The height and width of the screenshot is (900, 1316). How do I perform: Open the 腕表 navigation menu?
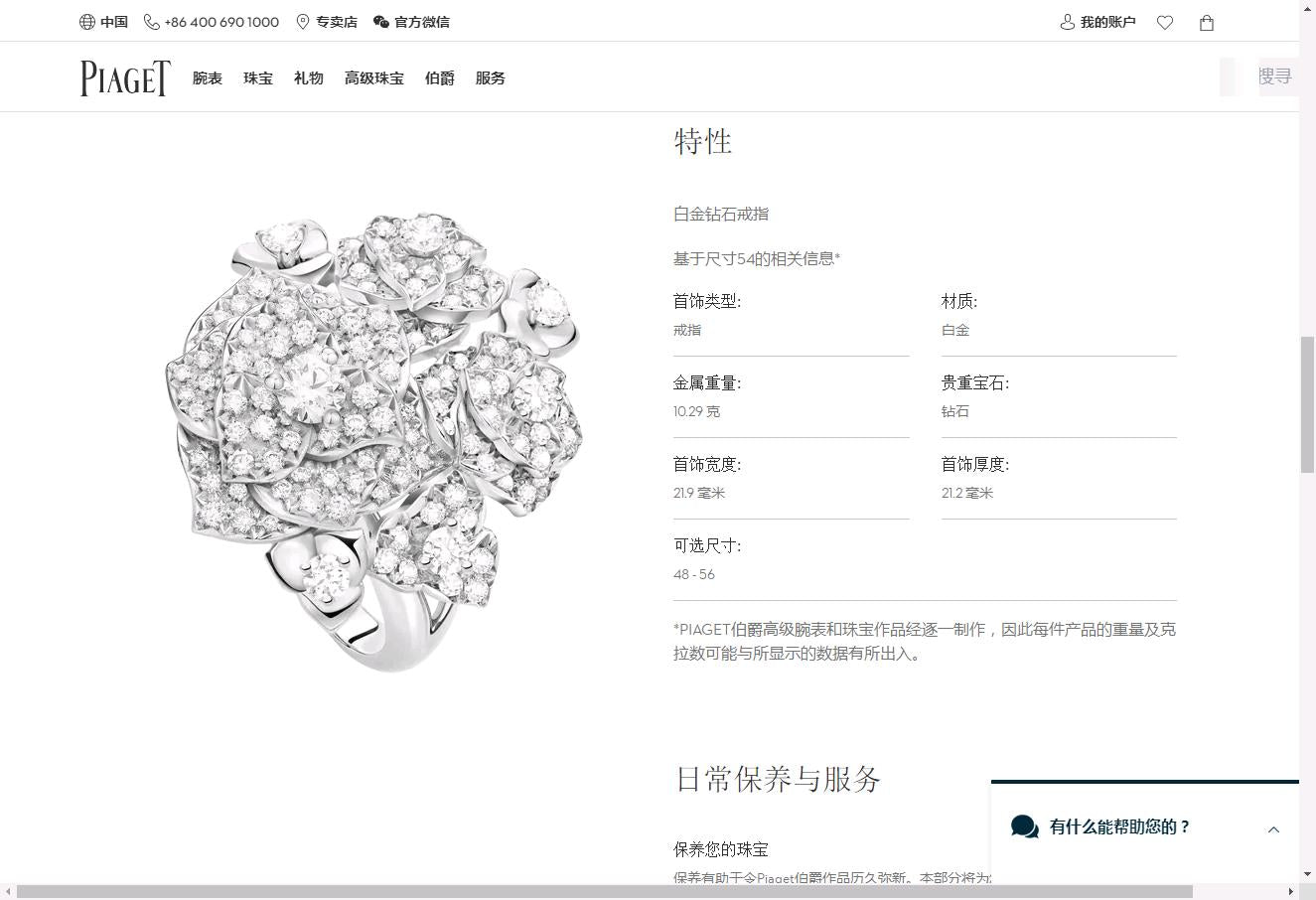tap(208, 78)
